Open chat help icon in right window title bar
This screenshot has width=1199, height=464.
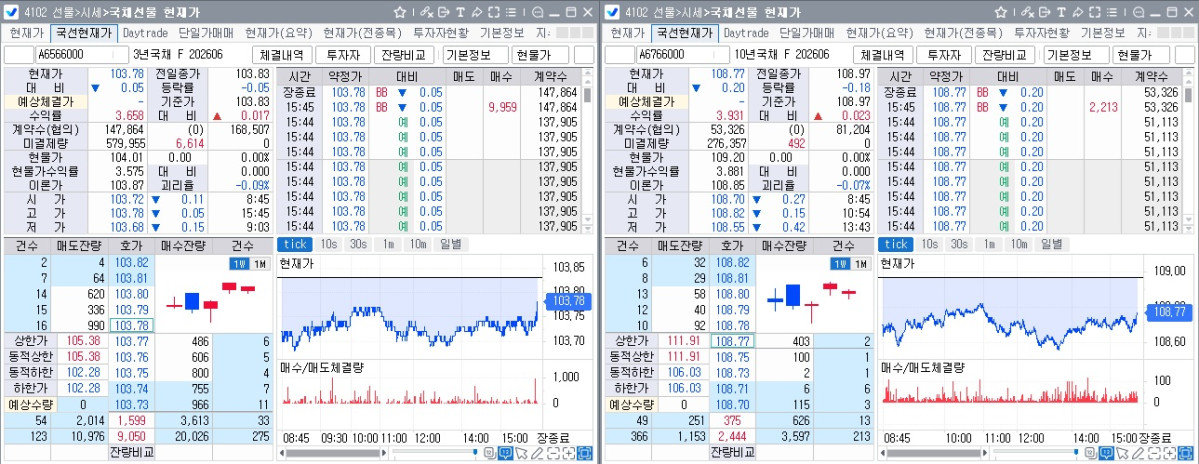click(x=1139, y=12)
